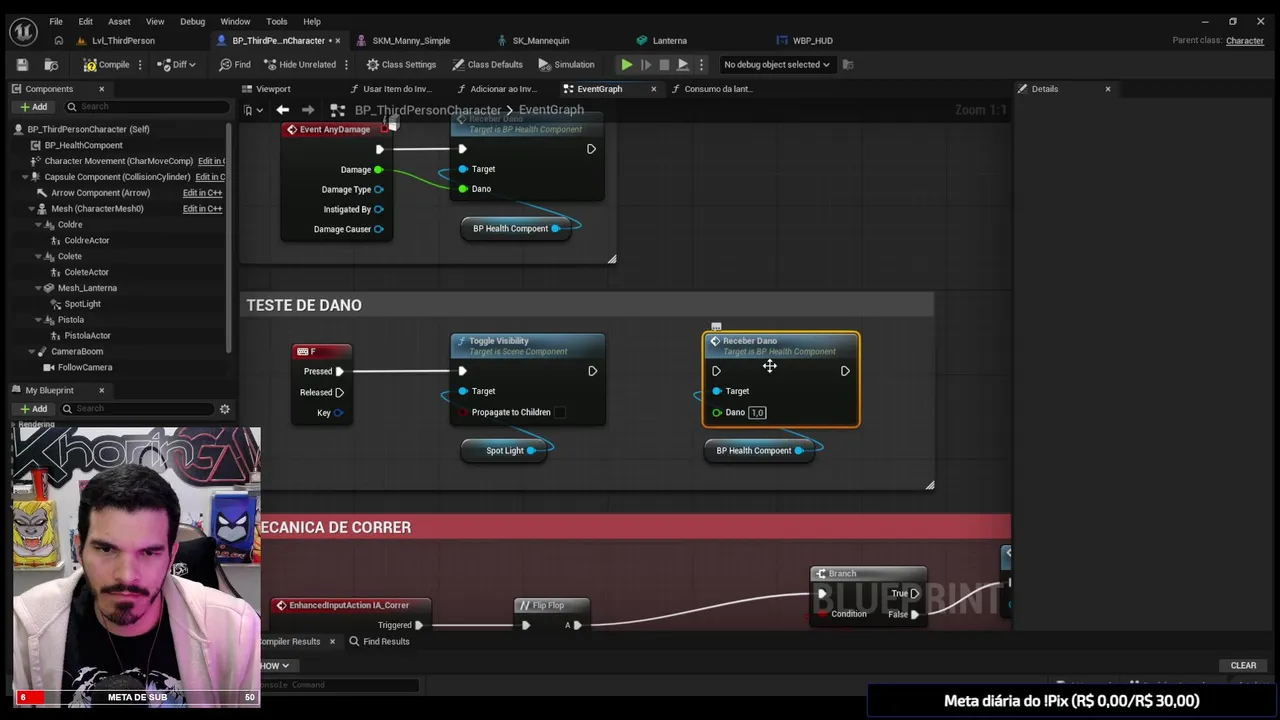Switch to Lvl_ThirdPerson tab

coord(123,41)
